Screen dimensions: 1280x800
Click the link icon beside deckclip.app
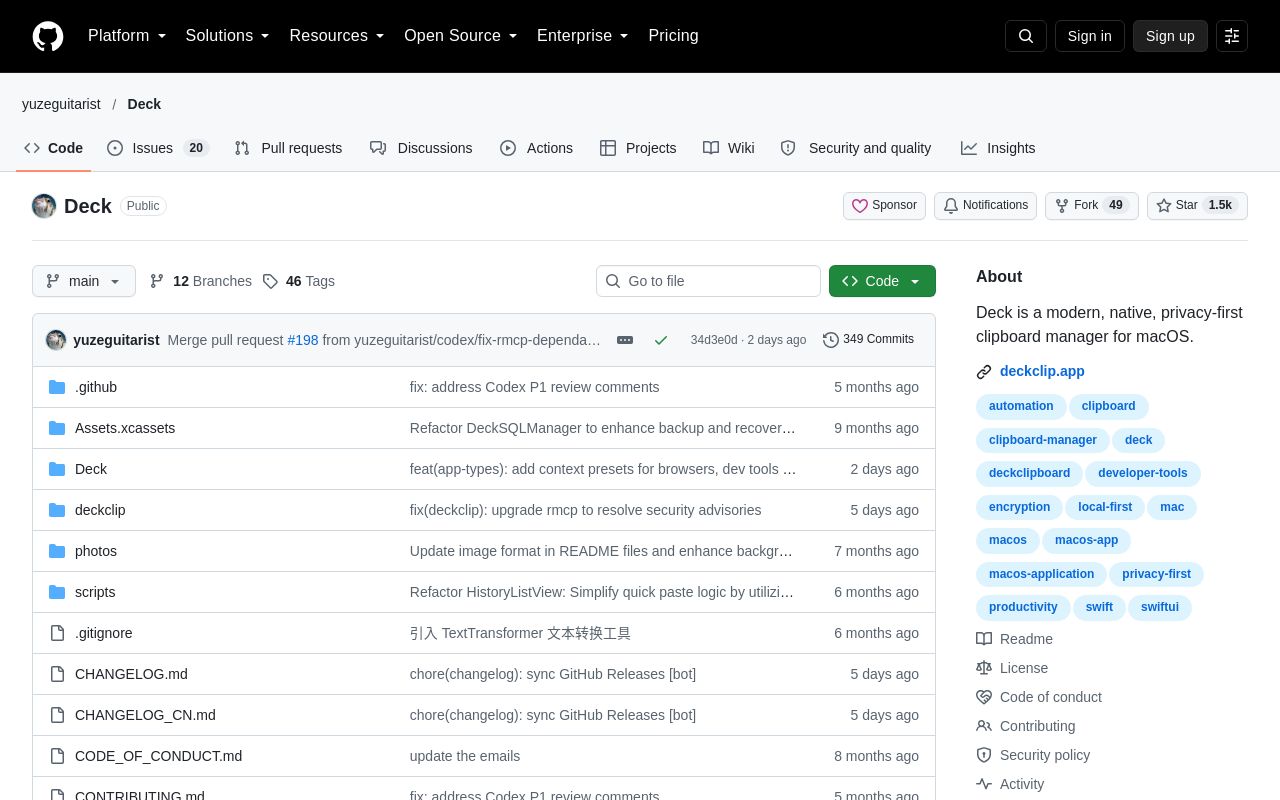[x=984, y=372]
